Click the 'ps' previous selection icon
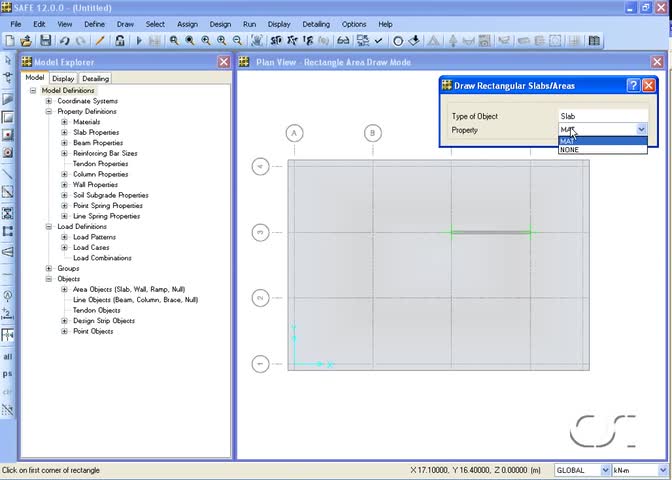 click(8, 374)
